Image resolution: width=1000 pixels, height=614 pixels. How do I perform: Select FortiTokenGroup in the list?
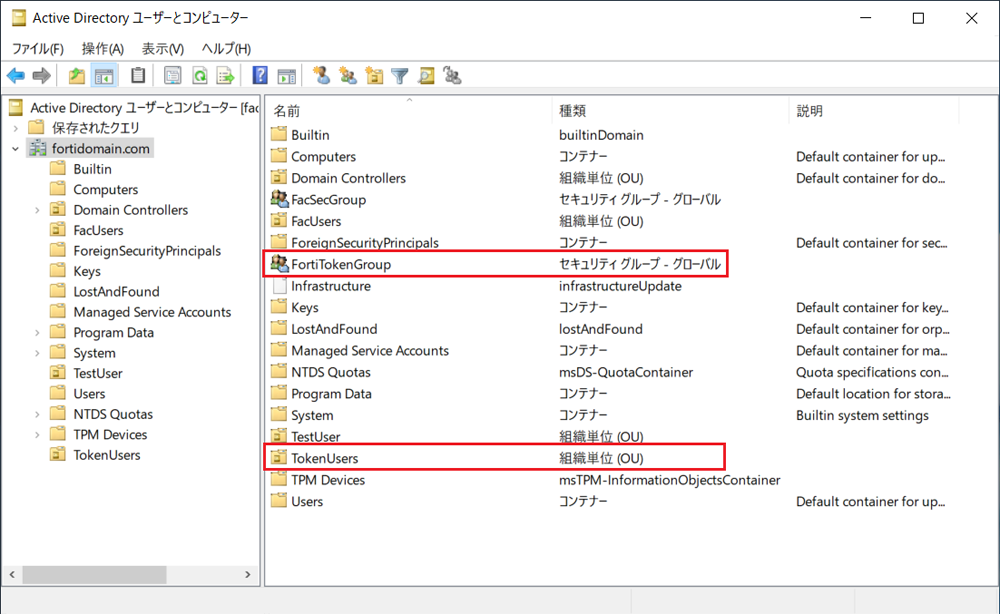[x=340, y=265]
